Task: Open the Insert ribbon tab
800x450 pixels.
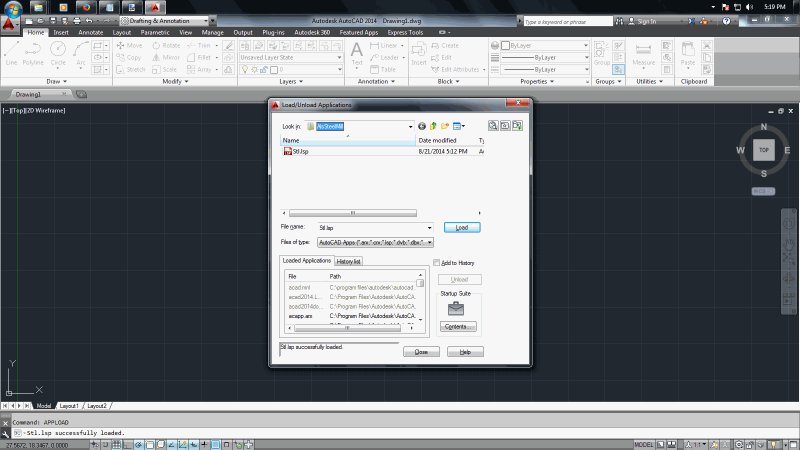Action: click(61, 32)
